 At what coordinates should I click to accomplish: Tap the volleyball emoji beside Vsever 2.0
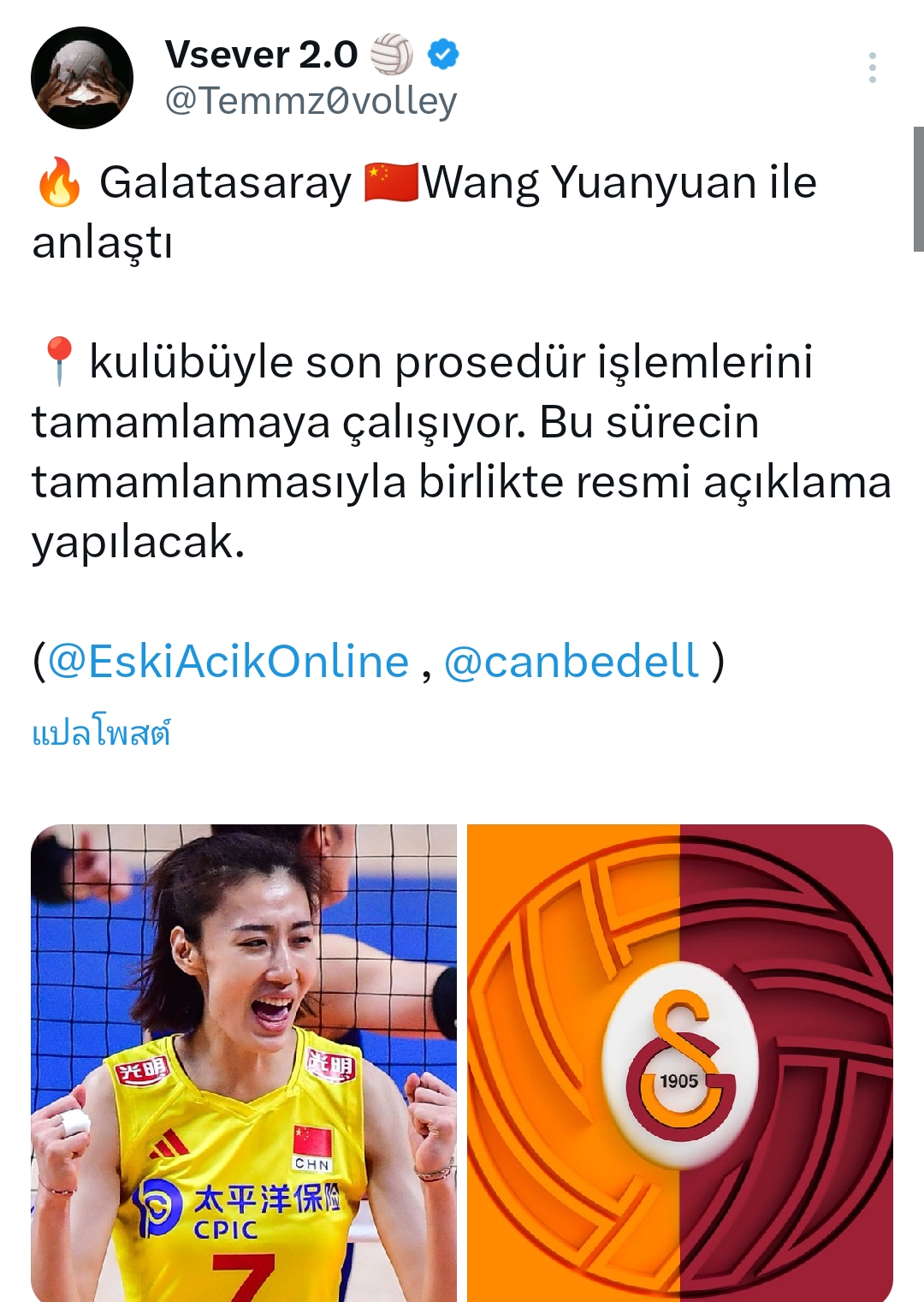[391, 54]
